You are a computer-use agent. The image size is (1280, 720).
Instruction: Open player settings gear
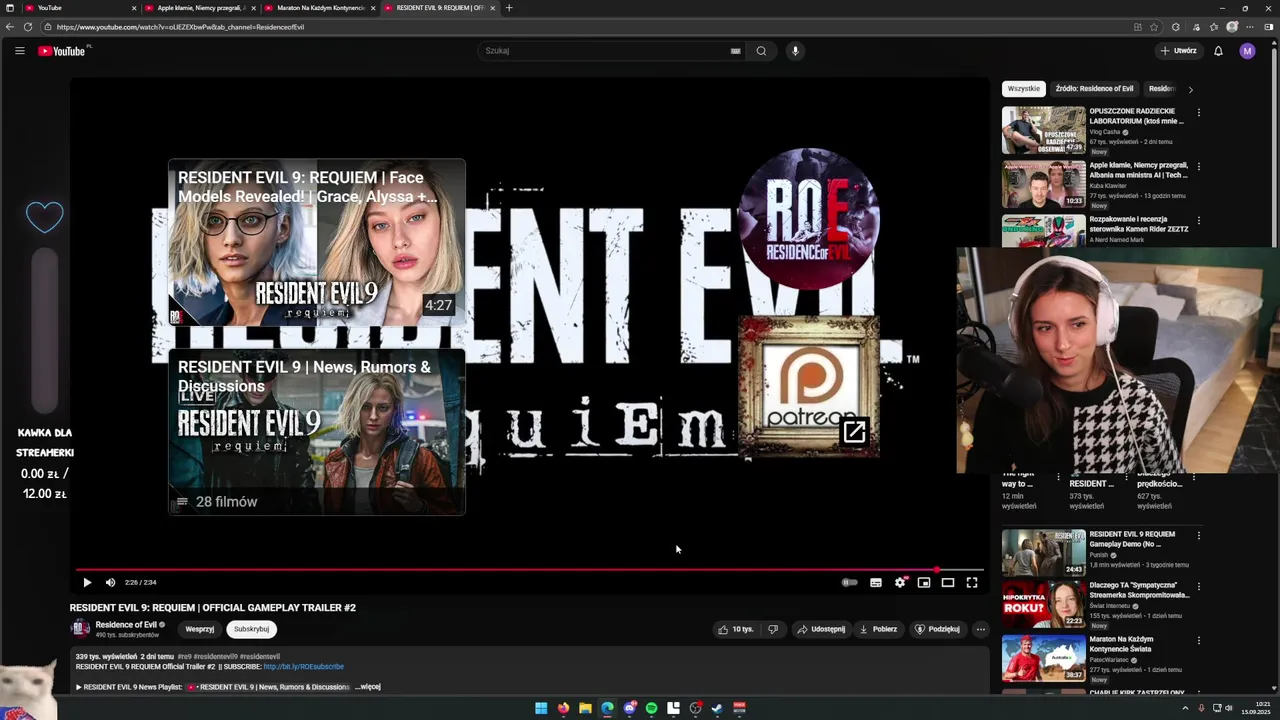[x=900, y=582]
